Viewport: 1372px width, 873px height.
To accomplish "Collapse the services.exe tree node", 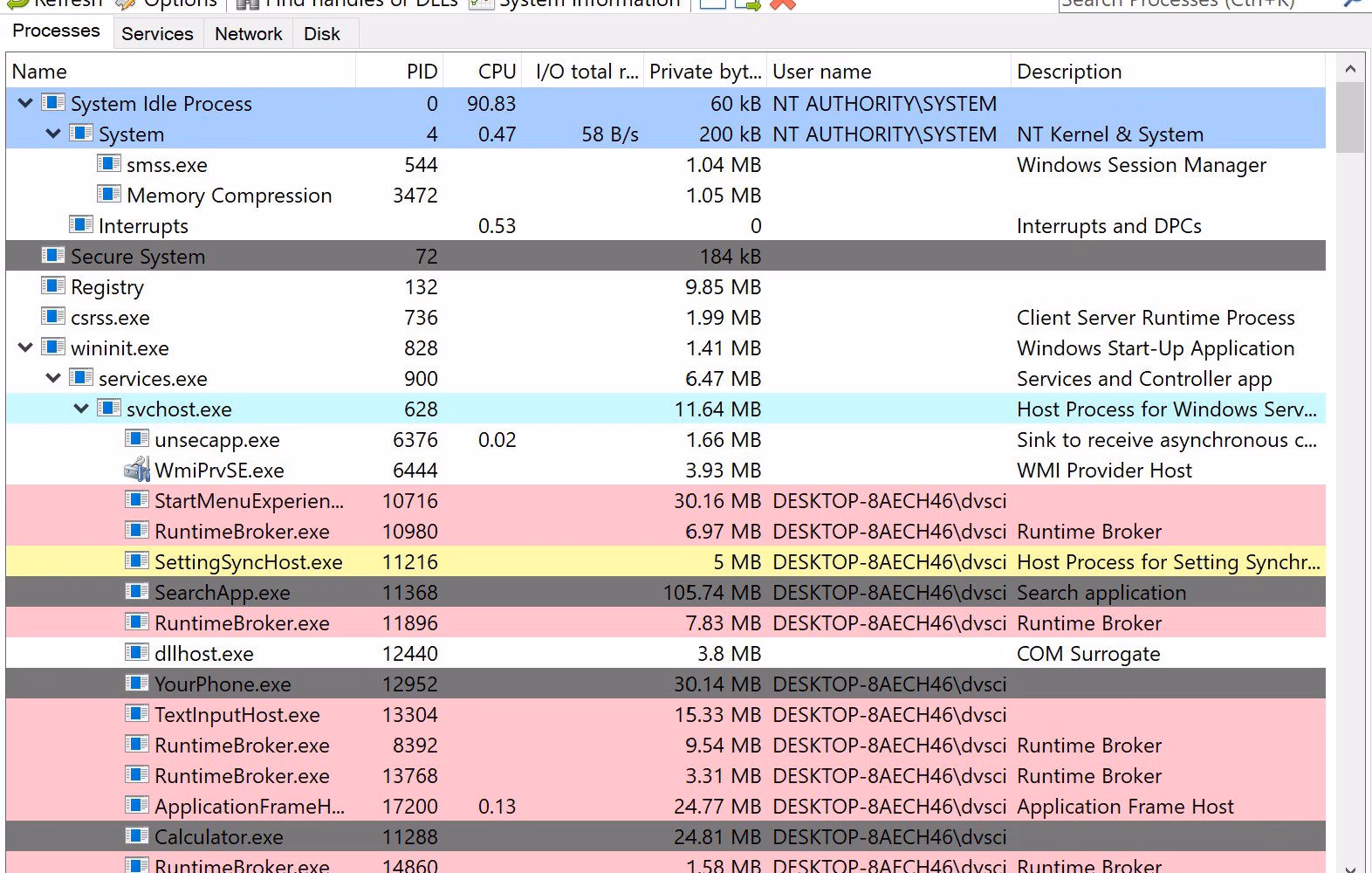I will tap(53, 378).
